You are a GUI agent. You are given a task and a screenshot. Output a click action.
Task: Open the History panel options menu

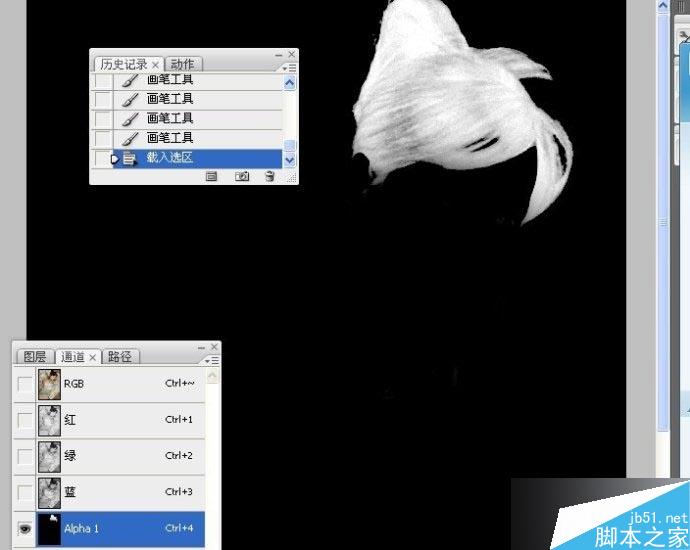coord(289,68)
